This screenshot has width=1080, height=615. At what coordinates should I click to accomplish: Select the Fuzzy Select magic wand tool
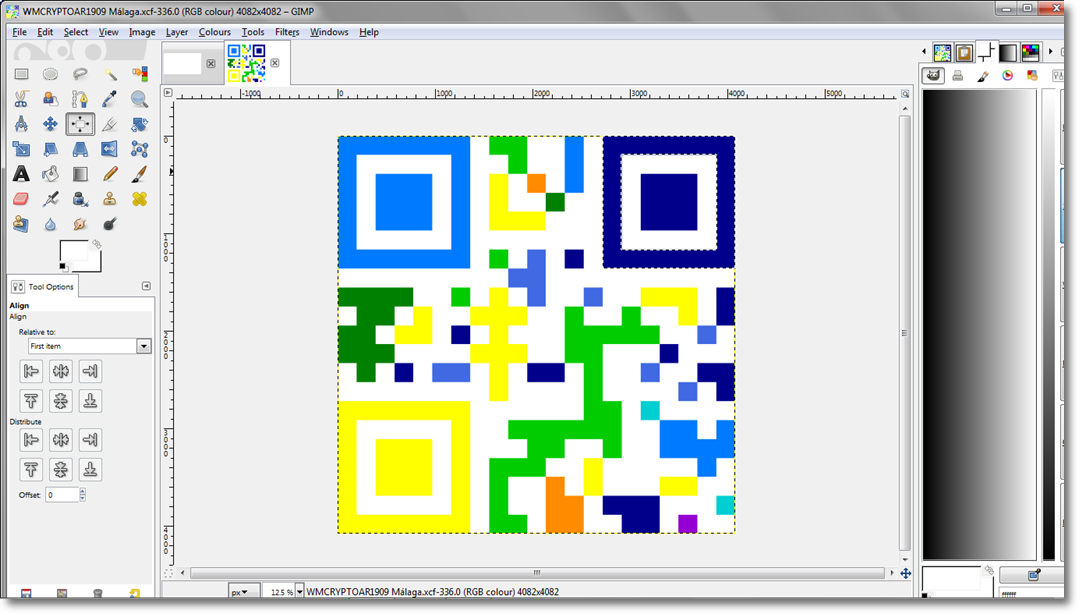coord(110,74)
